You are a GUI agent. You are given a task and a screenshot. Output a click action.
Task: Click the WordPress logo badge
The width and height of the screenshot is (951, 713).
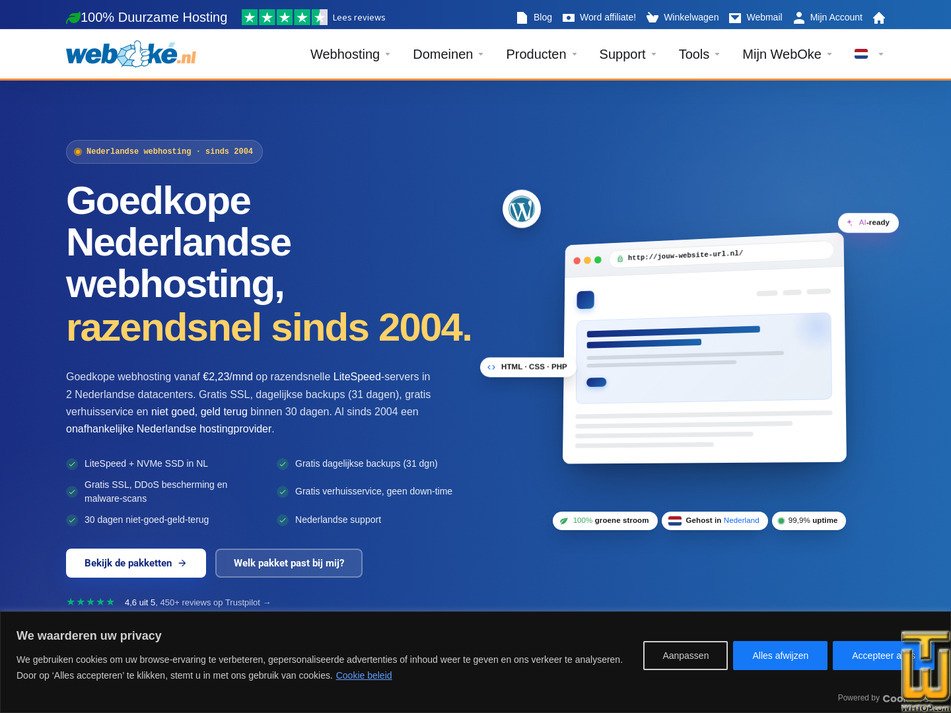pos(522,209)
